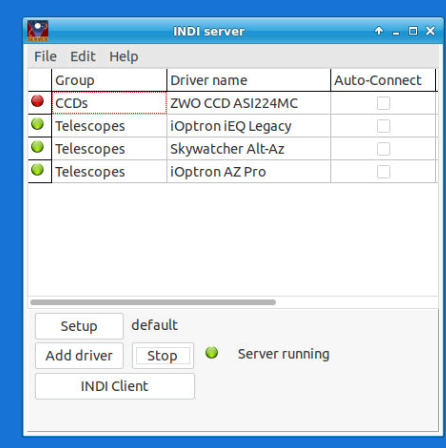This screenshot has width=446, height=448.
Task: Click the green Server running indicator light
Action: click(212, 352)
